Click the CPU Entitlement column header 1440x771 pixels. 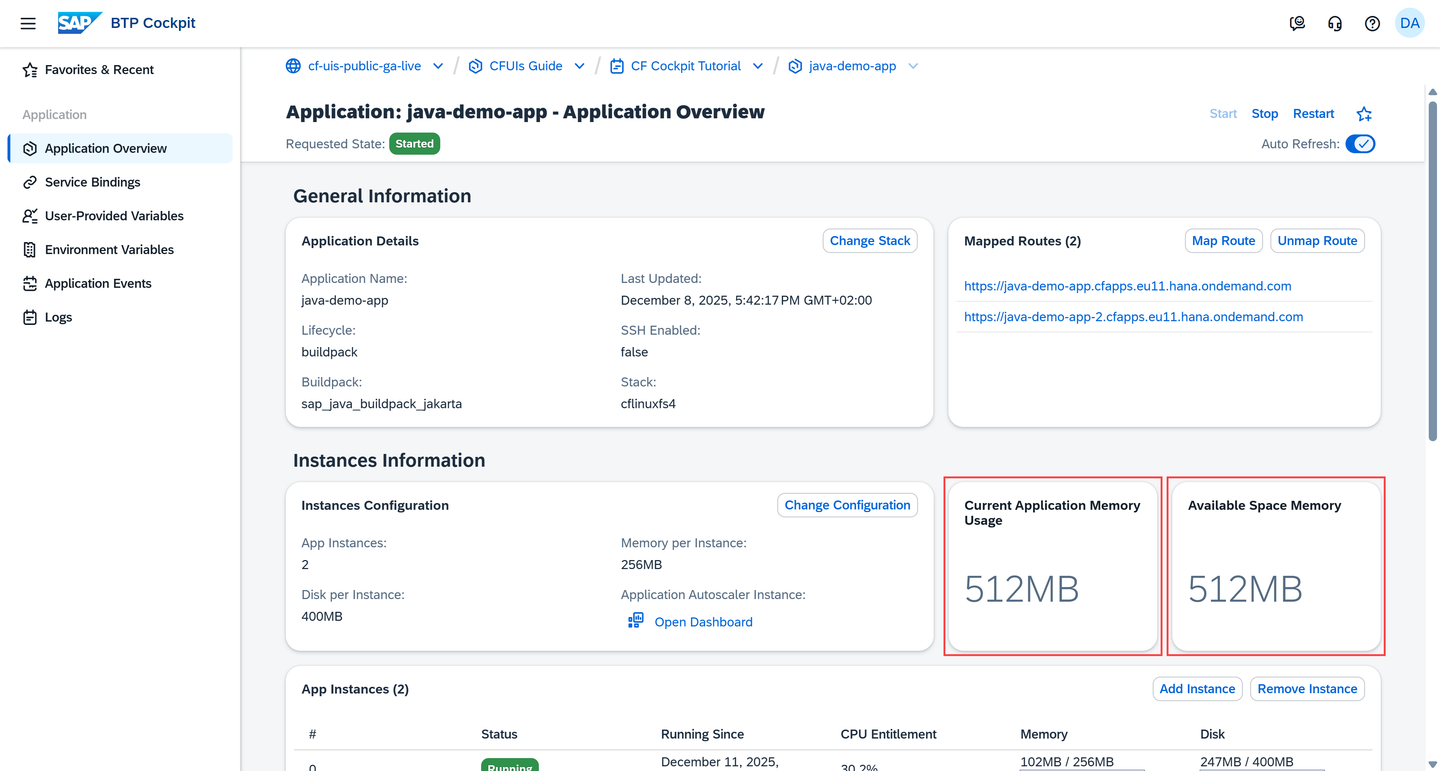(889, 734)
